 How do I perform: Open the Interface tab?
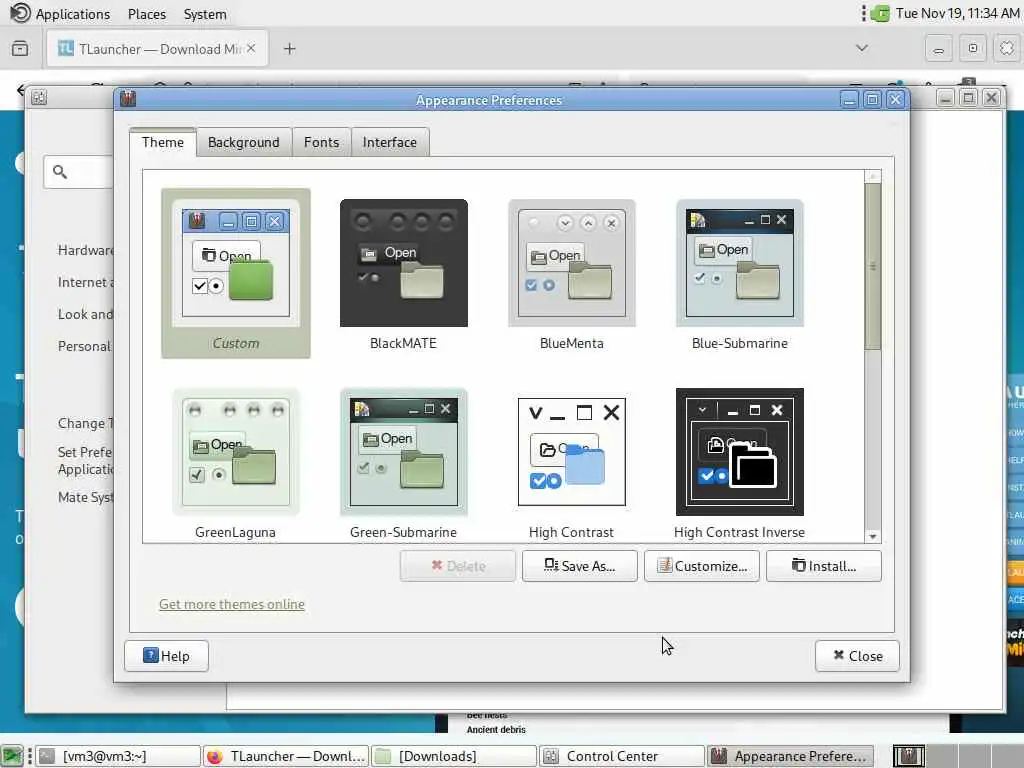tap(390, 142)
